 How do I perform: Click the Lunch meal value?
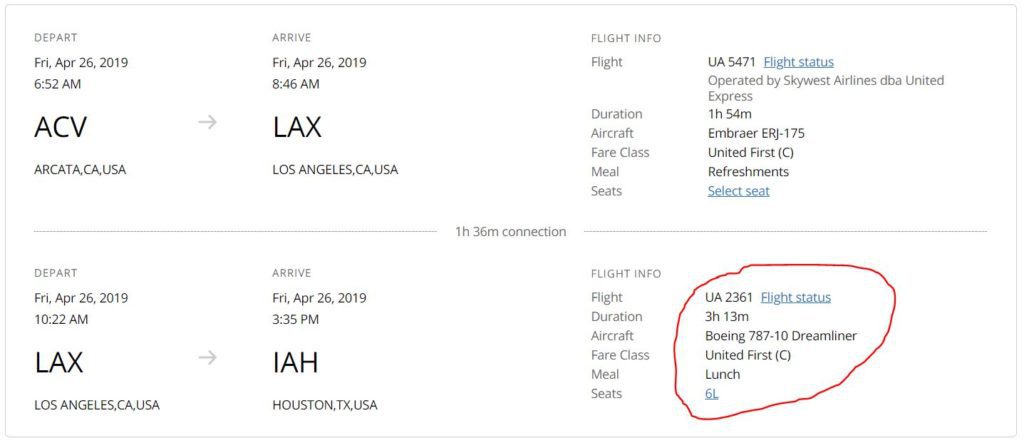point(722,374)
